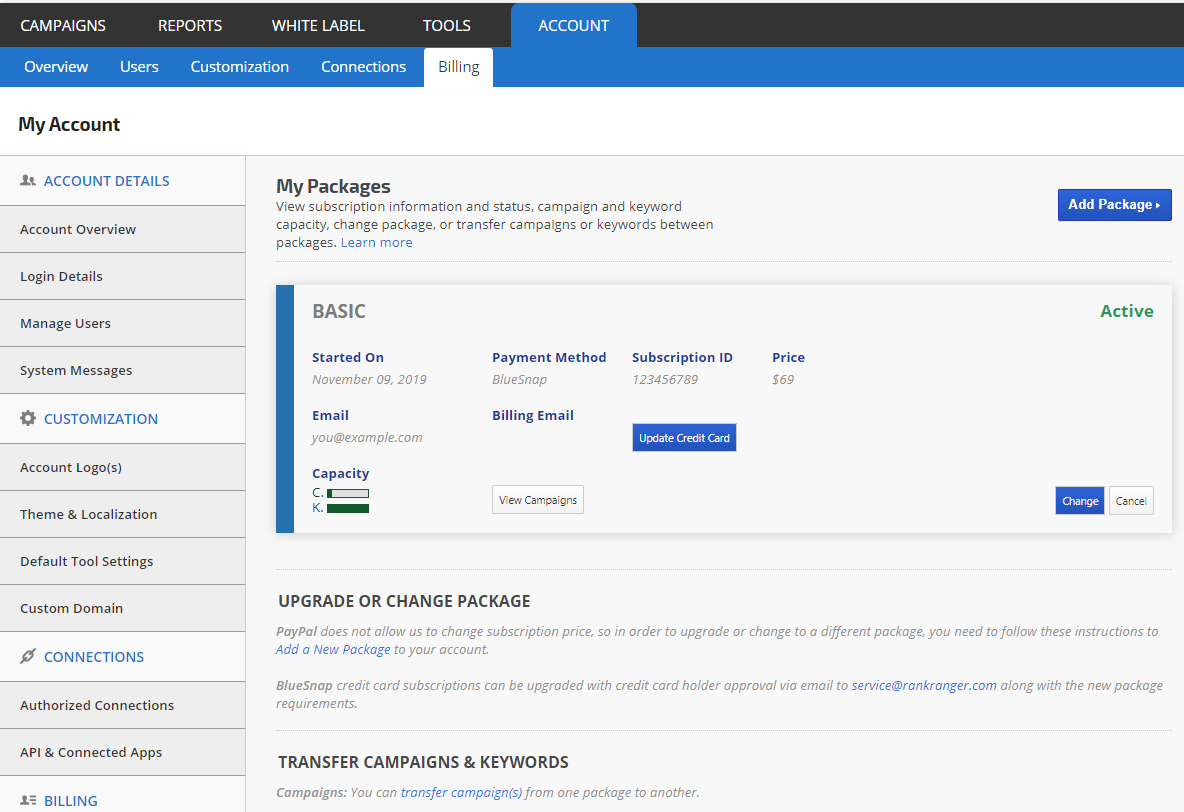Click the campaigns capacity bar
Screen dimensions: 1184x812
coord(348,493)
